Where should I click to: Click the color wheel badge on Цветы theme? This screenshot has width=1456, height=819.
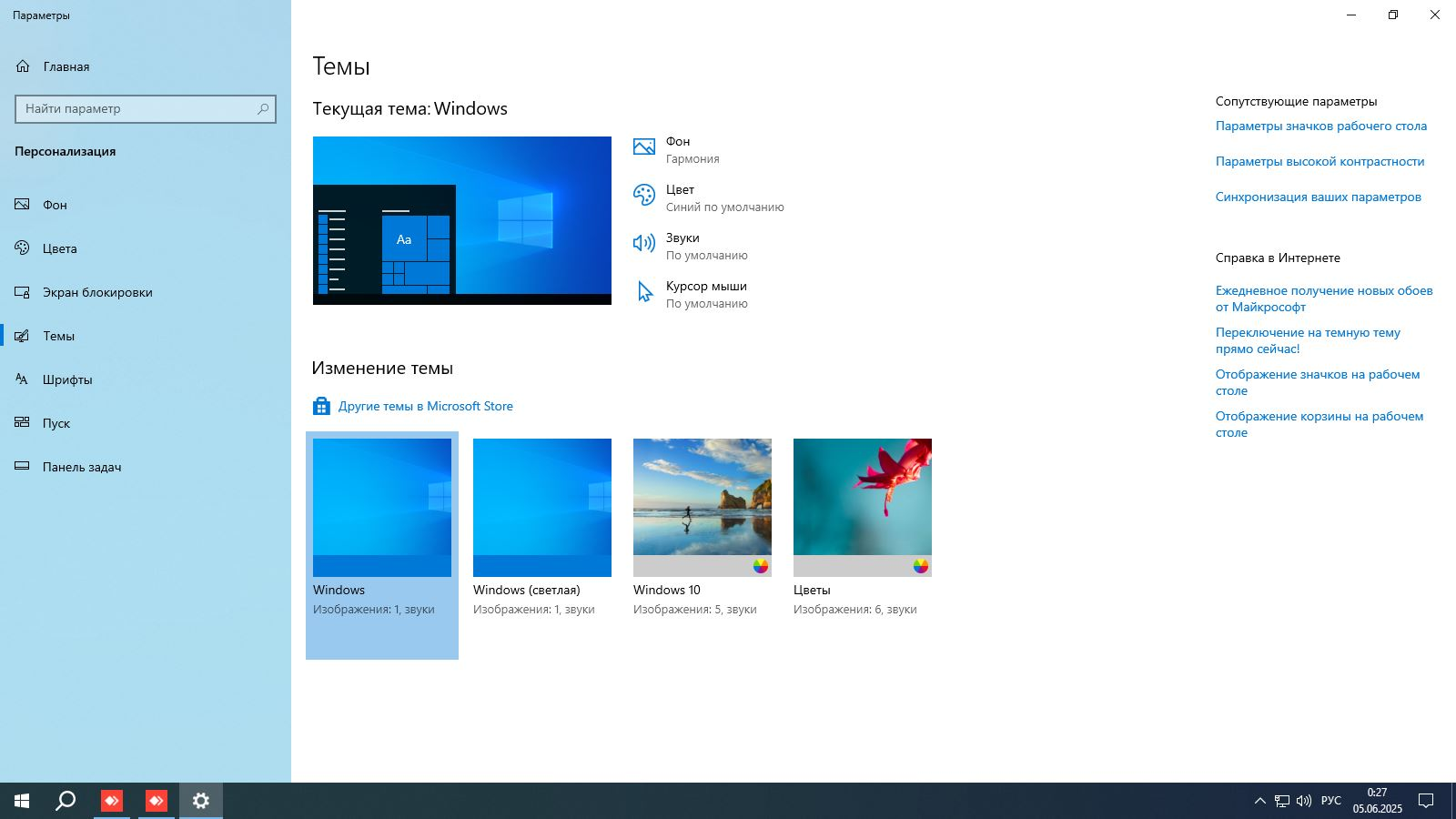click(921, 566)
